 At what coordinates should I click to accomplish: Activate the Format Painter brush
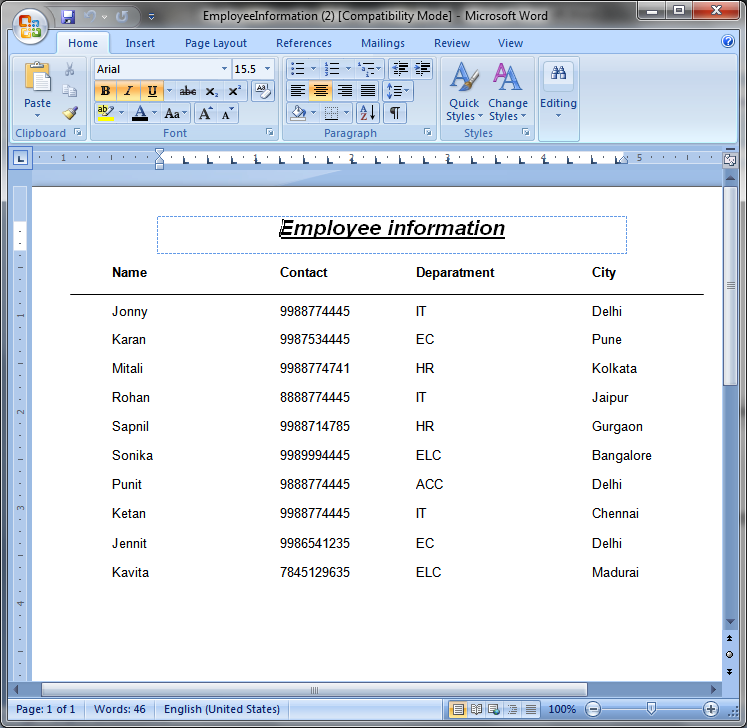click(70, 113)
